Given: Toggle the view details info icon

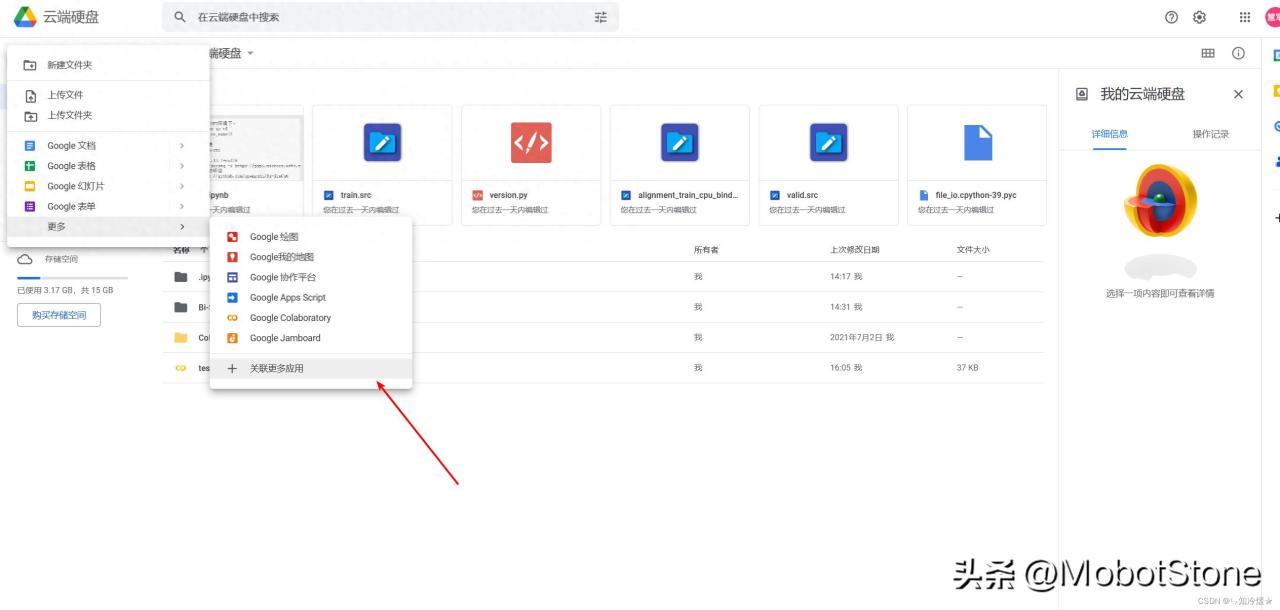Looking at the screenshot, I should coord(1238,53).
